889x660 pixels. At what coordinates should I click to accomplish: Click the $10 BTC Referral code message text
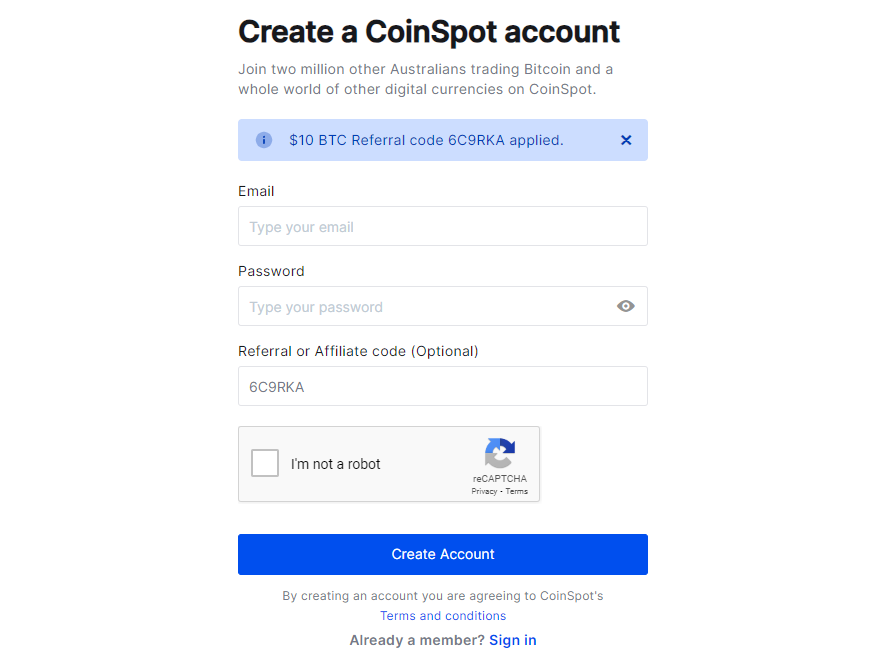click(x=426, y=140)
